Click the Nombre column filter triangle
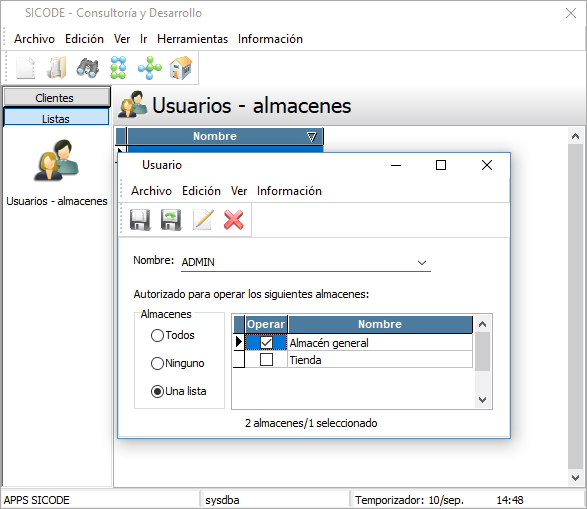The height and width of the screenshot is (509, 587). tap(311, 137)
